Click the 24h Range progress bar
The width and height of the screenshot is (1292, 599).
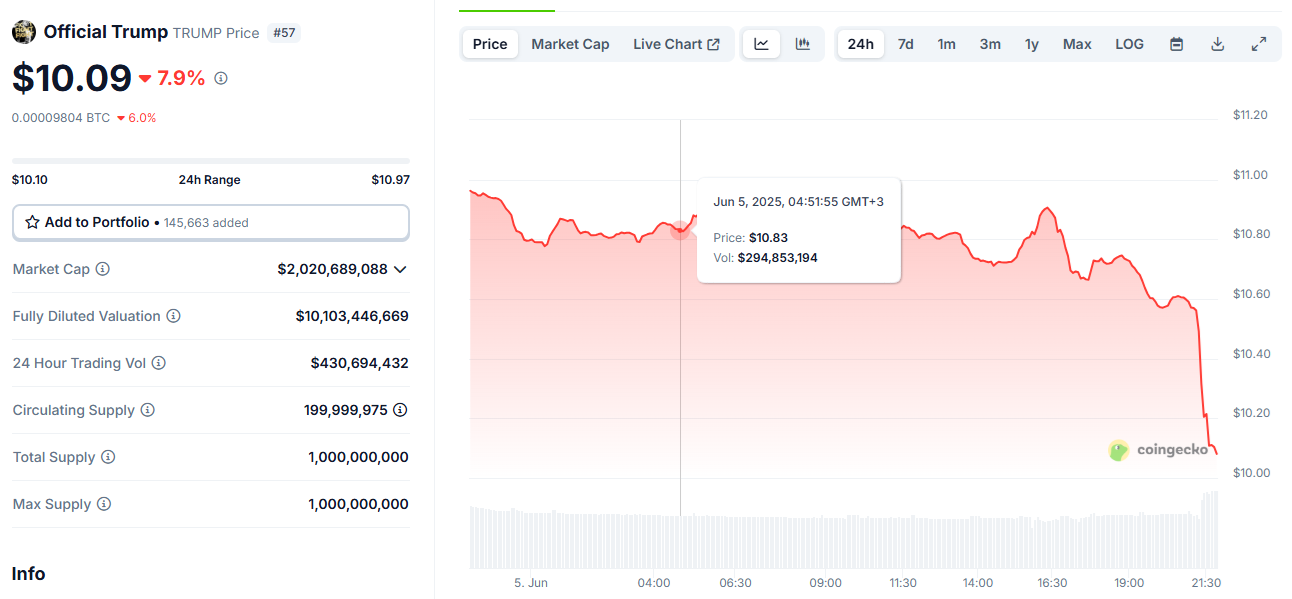210,161
